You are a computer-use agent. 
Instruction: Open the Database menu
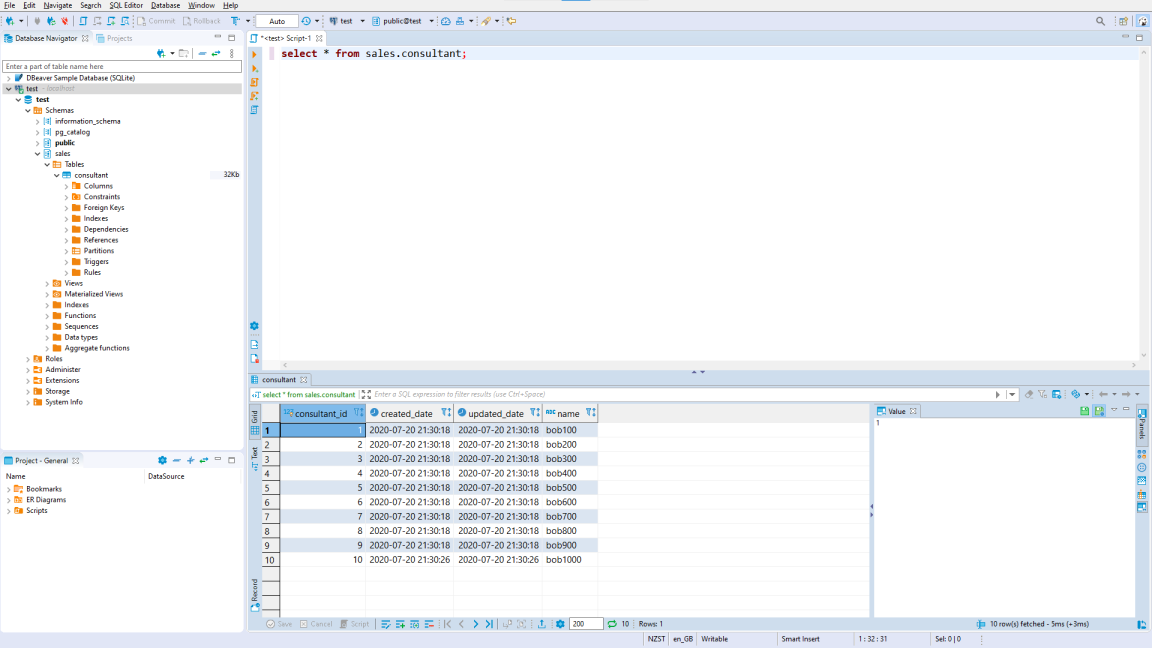[165, 5]
